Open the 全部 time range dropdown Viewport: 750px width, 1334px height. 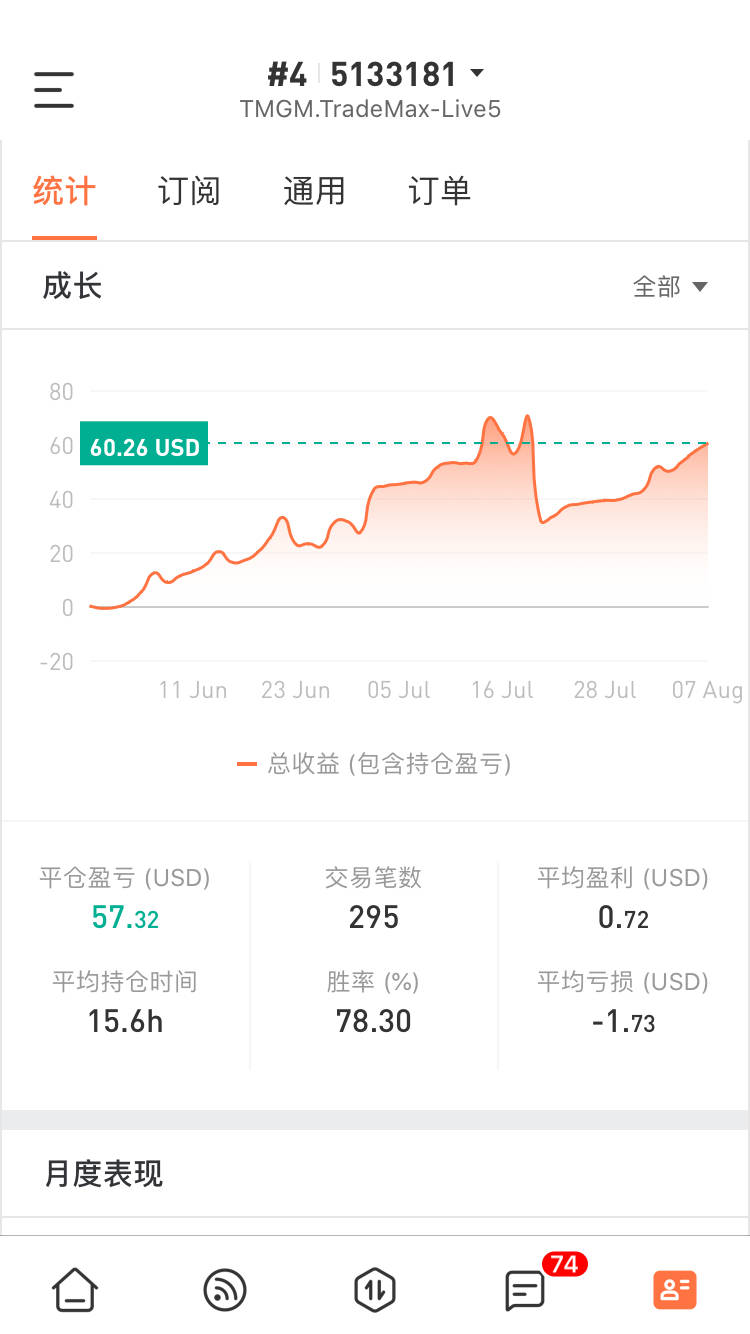coord(670,287)
